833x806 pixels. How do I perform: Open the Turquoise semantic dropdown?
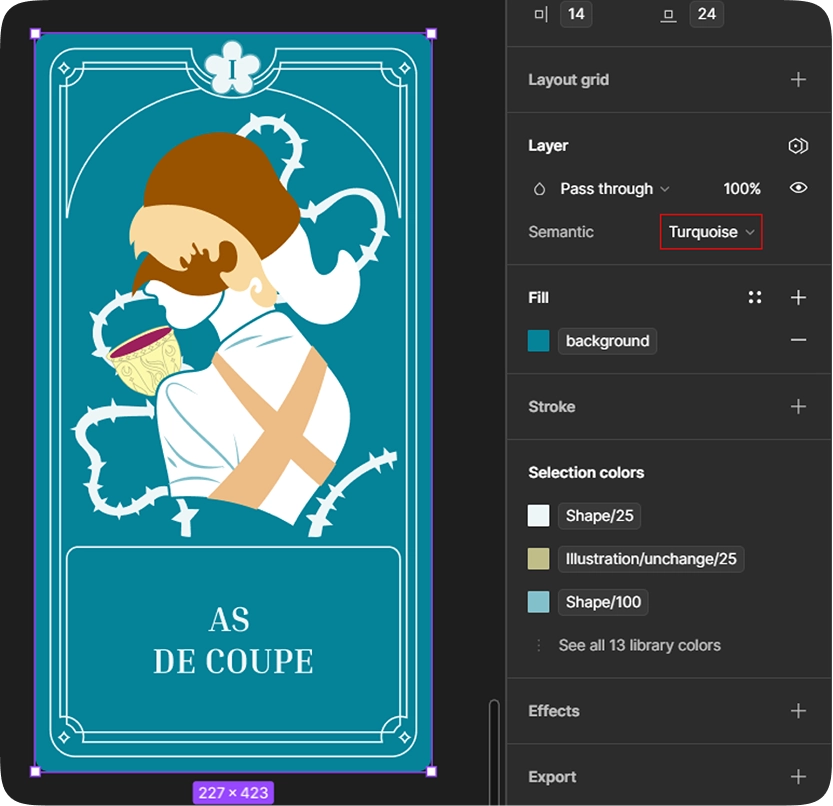(x=710, y=231)
